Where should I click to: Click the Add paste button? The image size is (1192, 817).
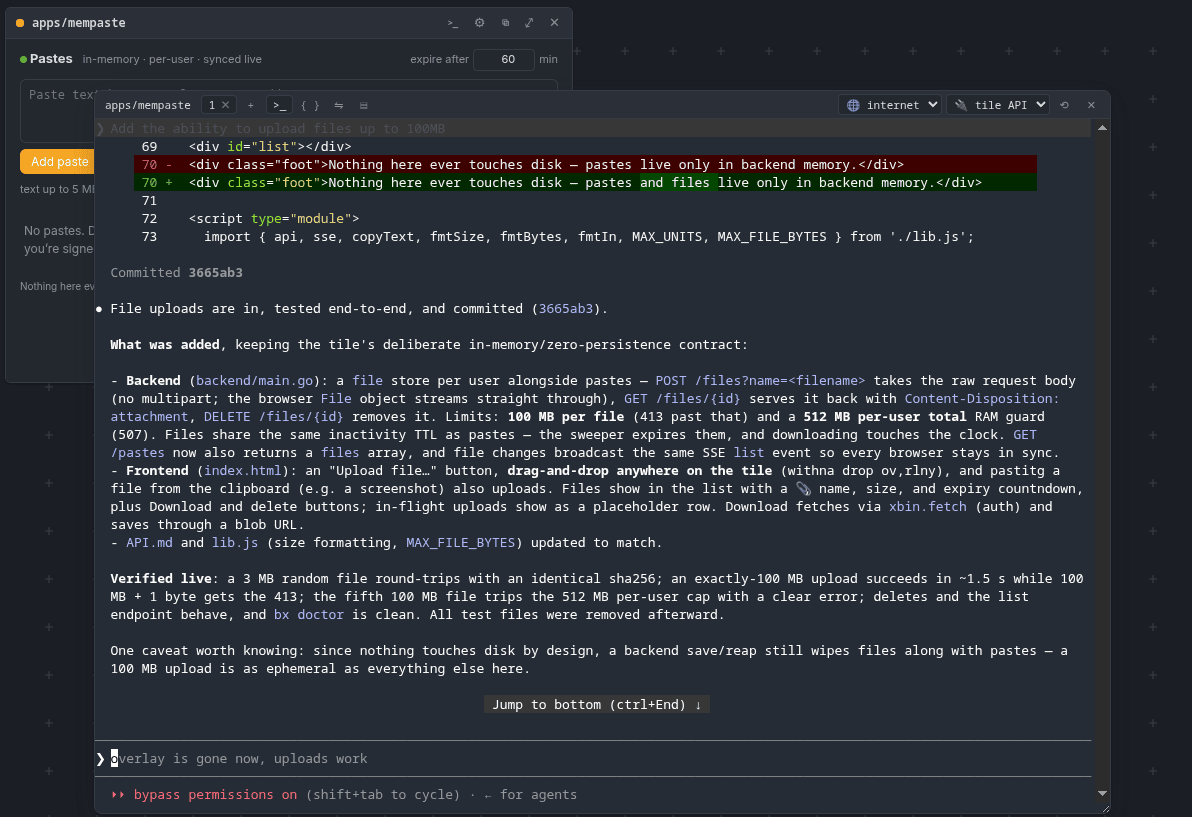tap(59, 161)
